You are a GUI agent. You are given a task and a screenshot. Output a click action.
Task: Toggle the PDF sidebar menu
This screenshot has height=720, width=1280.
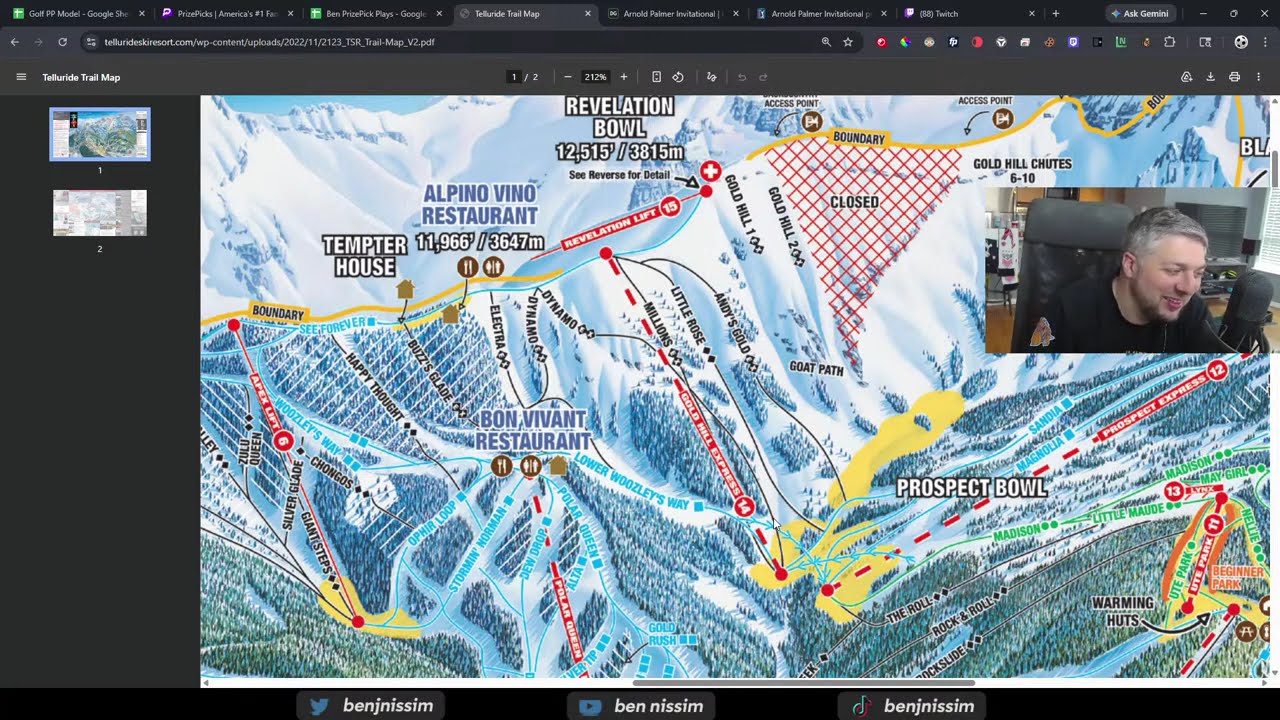21,77
